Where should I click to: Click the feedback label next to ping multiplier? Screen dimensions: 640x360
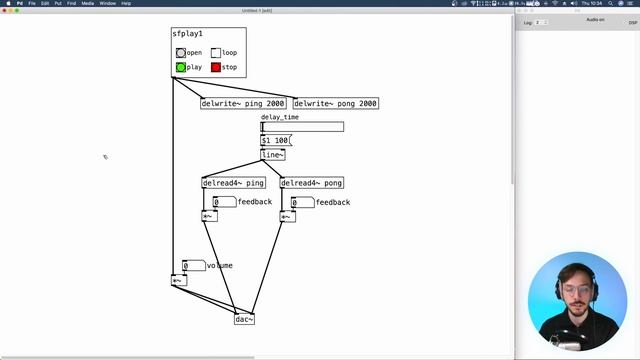click(x=255, y=202)
